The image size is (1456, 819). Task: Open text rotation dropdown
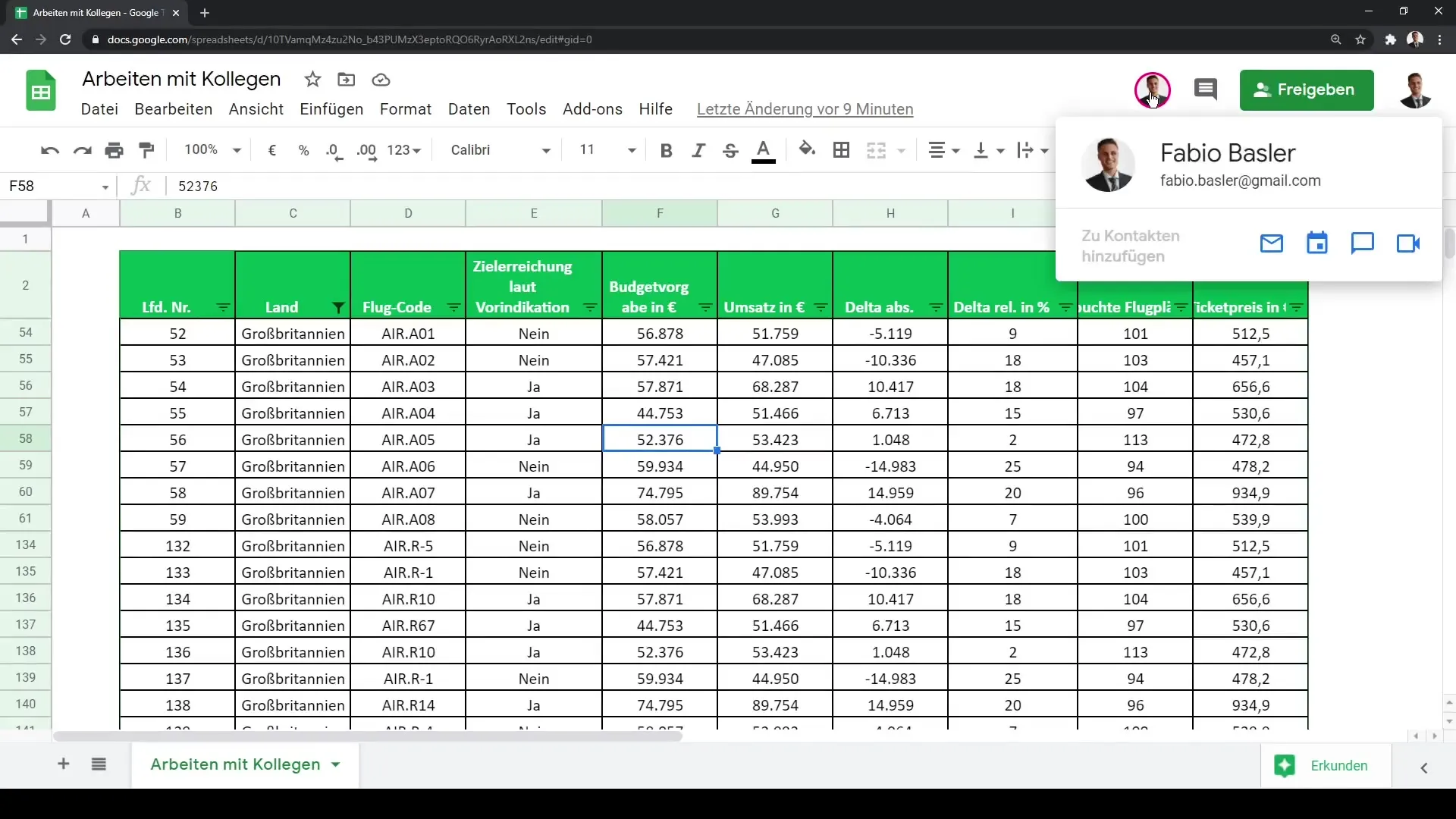click(x=1033, y=150)
